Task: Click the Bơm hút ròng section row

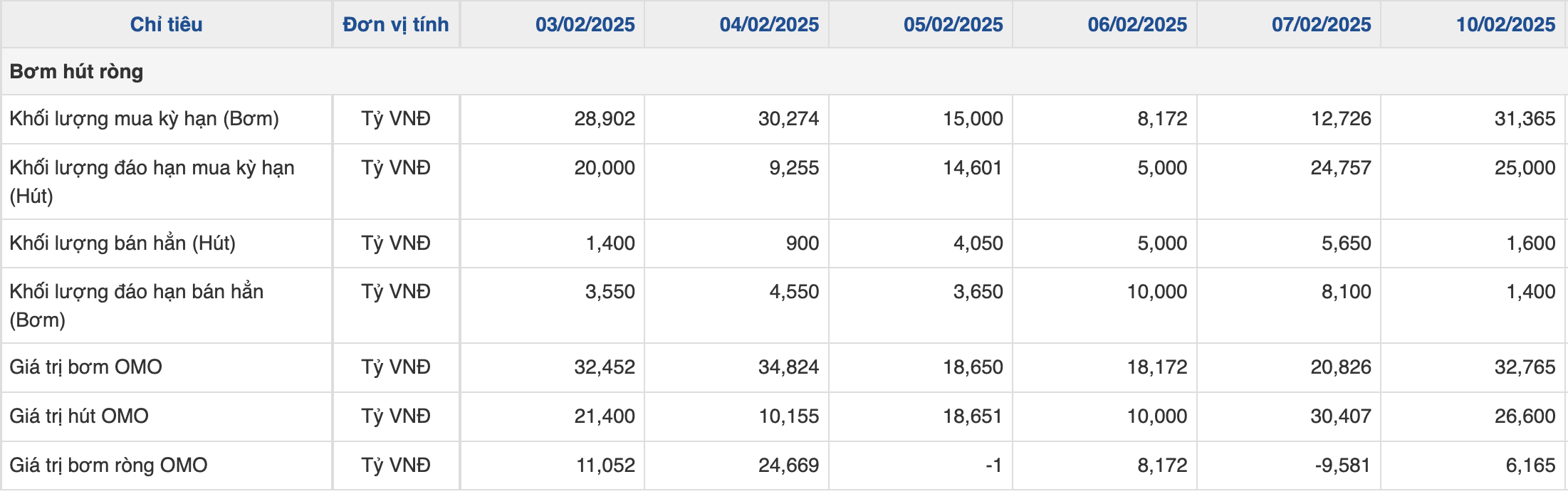Action: tap(783, 72)
